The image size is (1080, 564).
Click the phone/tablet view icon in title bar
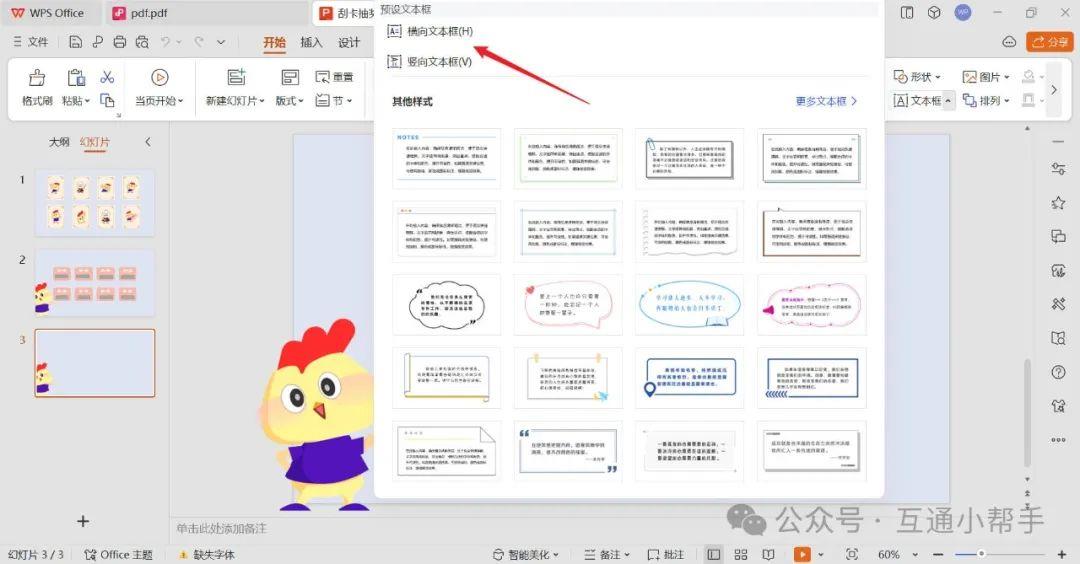coord(907,12)
